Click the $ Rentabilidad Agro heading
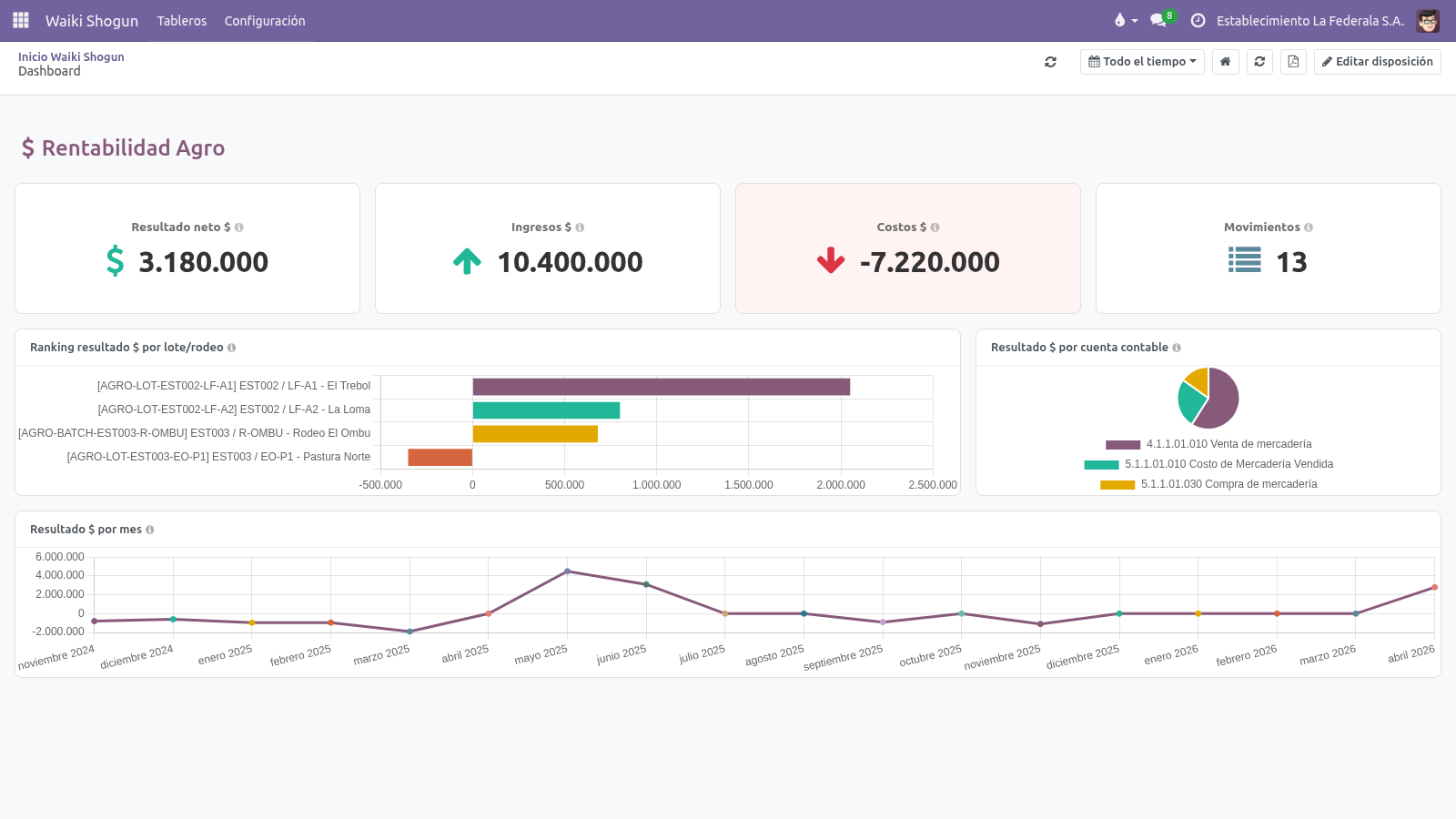Viewport: 1456px width, 819px height. (x=123, y=147)
